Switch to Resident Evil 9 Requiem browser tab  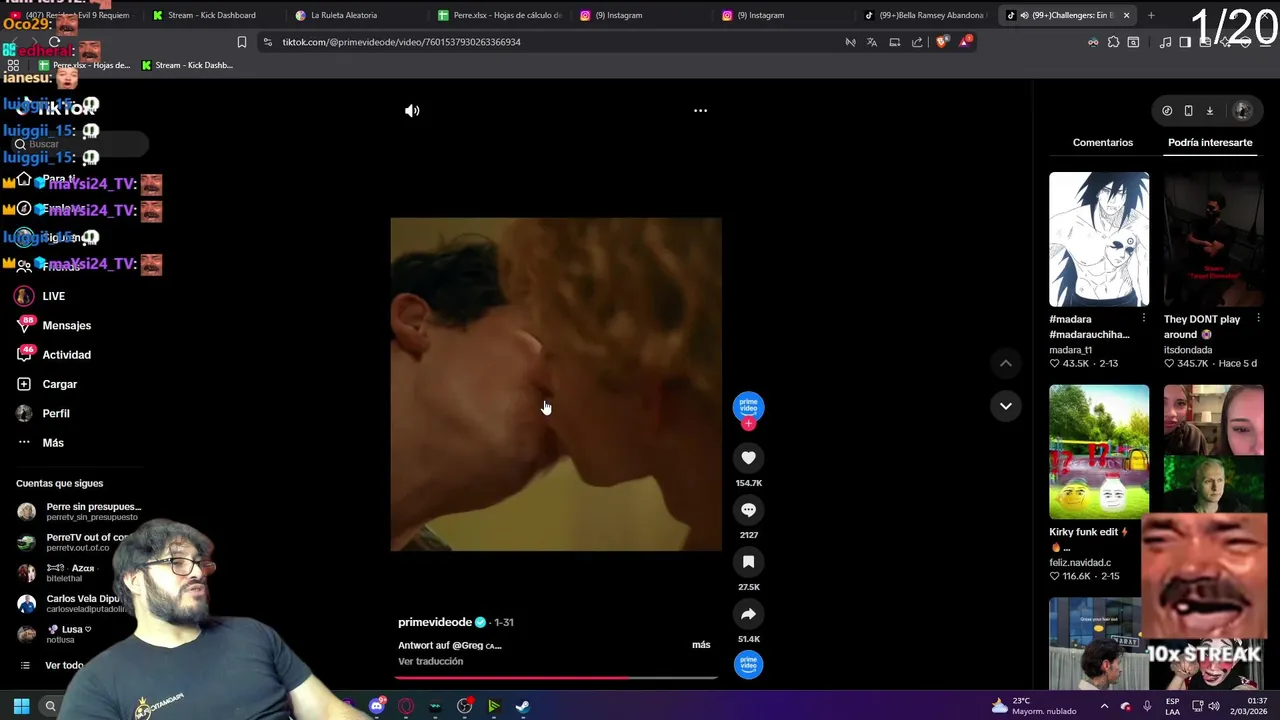tap(72, 15)
